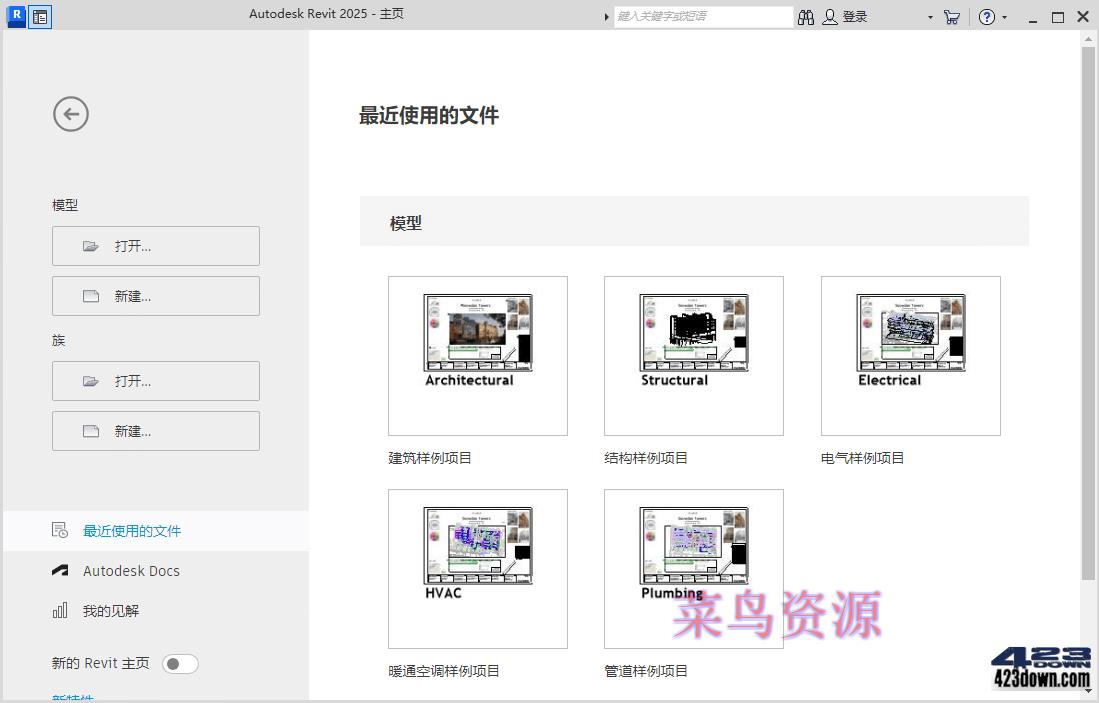The width and height of the screenshot is (1099, 703).
Task: Open the Architectural sample project thumbnail
Action: click(x=477, y=355)
